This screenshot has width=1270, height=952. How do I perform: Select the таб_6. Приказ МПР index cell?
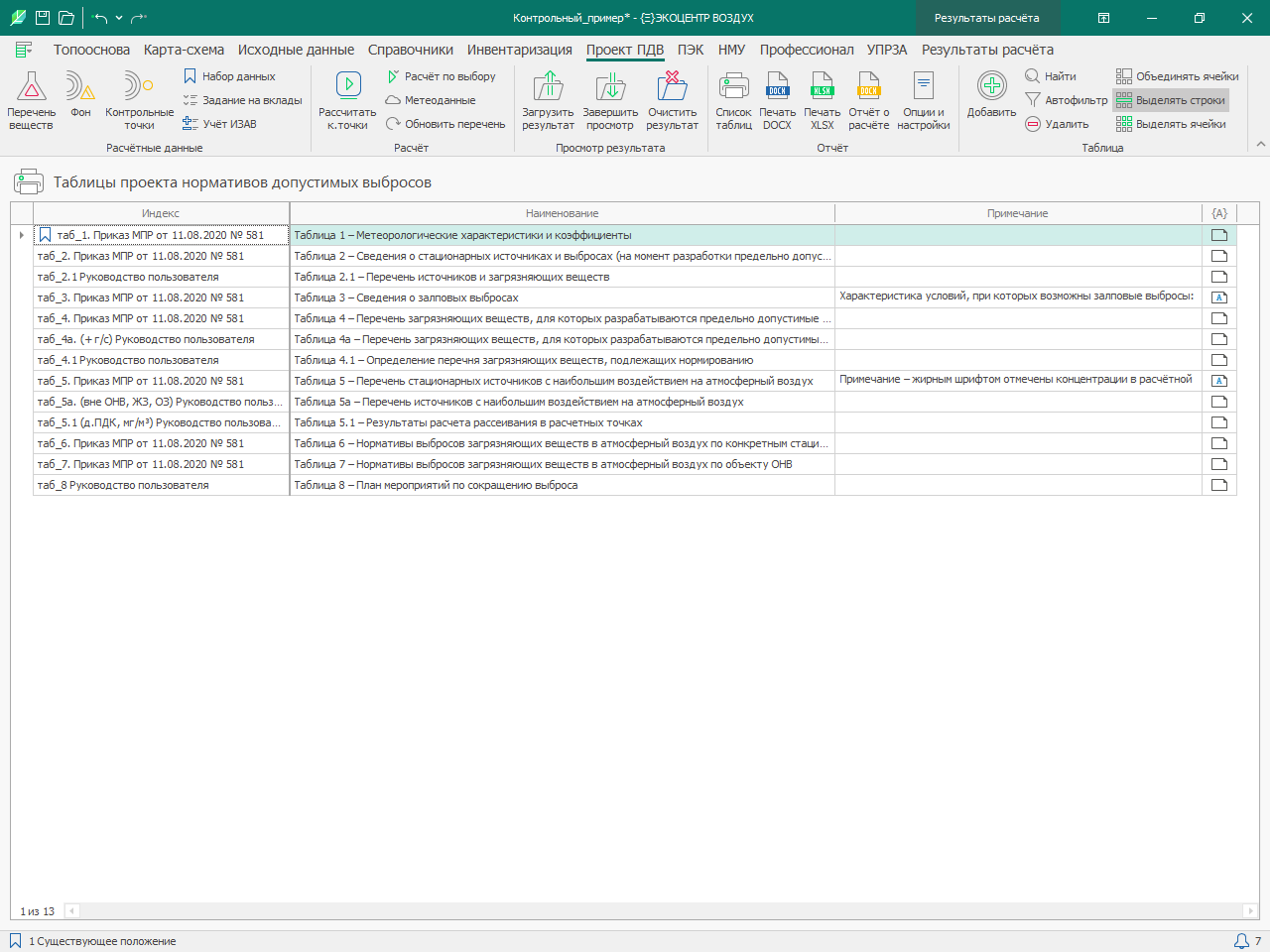pyautogui.click(x=161, y=443)
